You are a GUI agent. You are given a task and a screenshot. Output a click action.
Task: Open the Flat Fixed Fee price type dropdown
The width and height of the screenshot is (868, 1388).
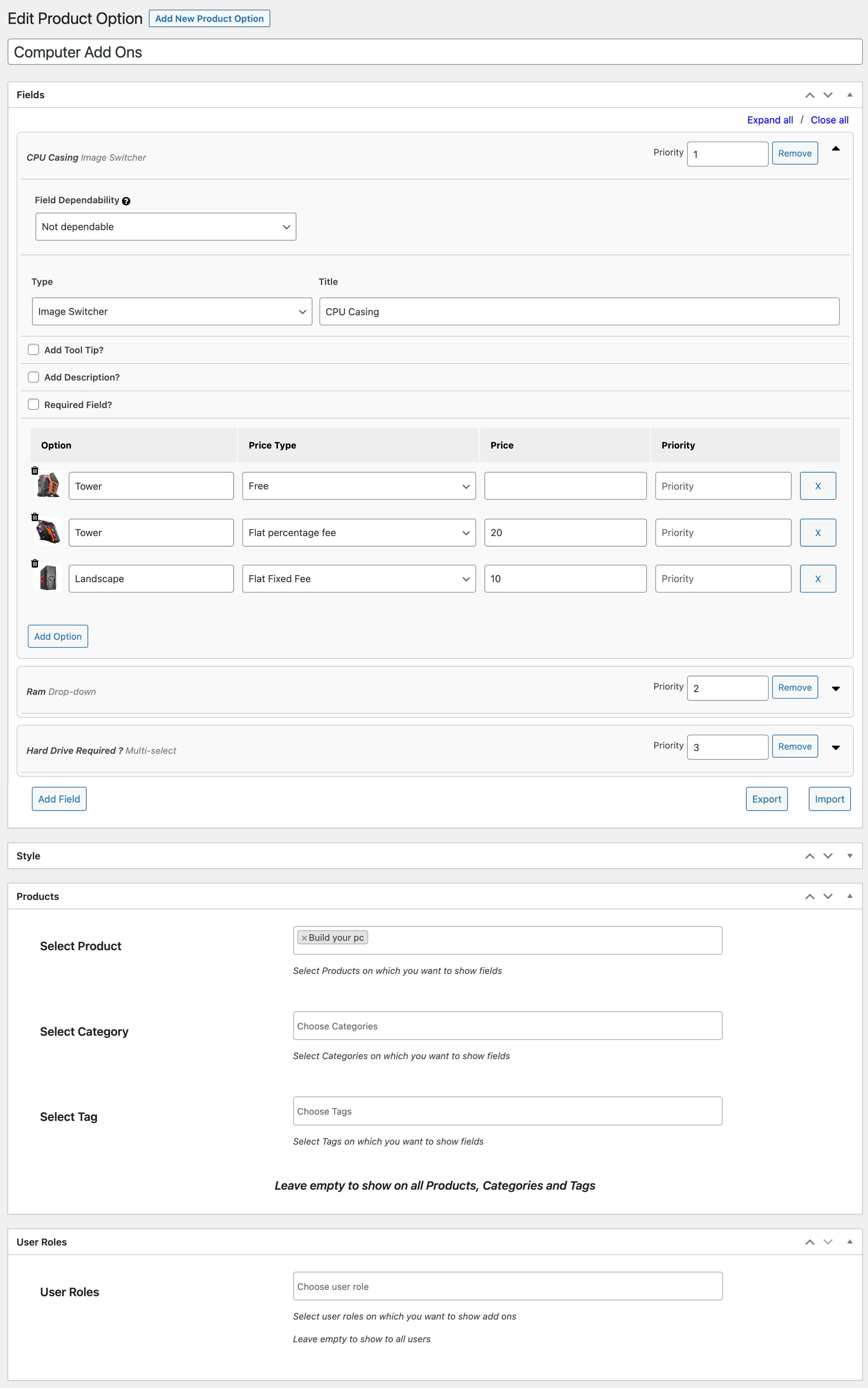pos(358,579)
